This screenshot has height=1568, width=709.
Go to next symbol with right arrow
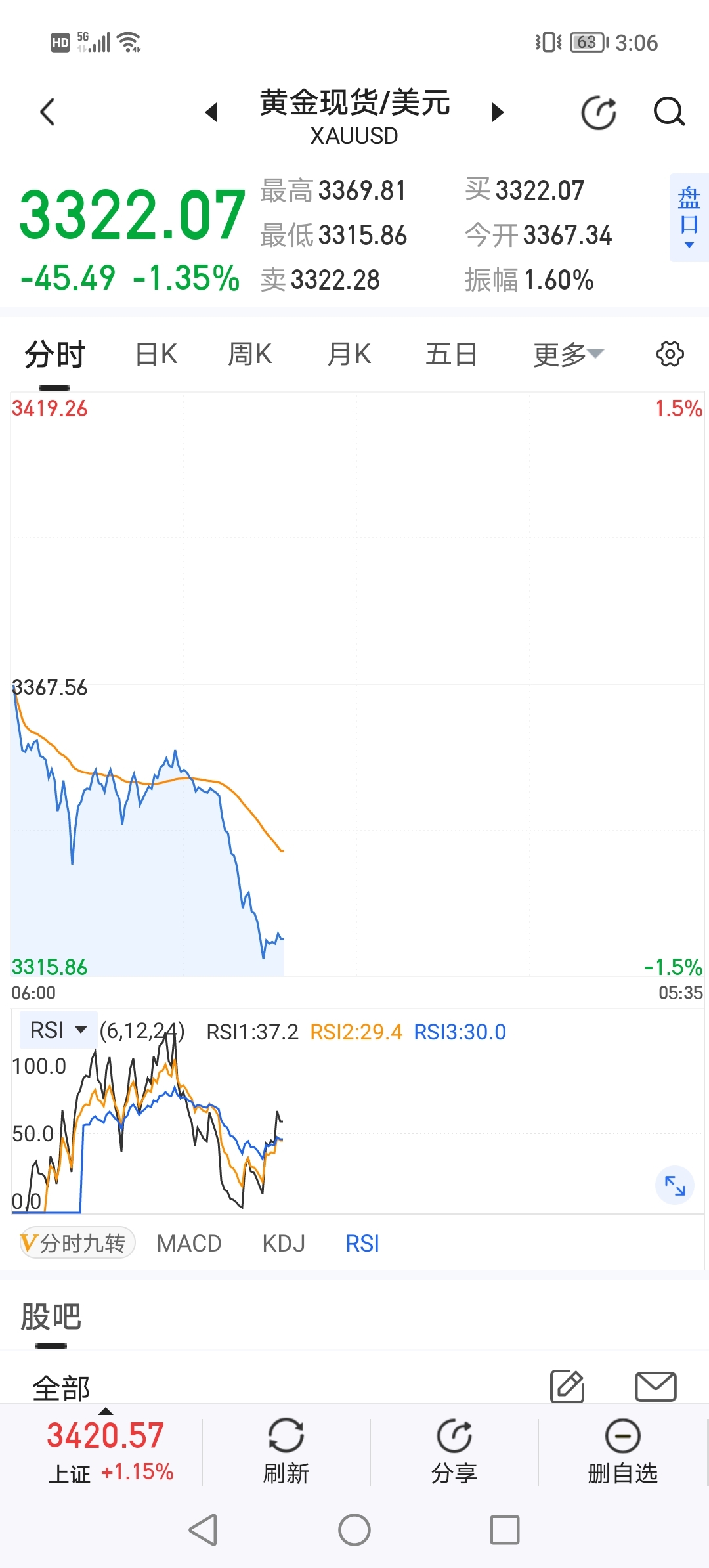click(x=498, y=112)
